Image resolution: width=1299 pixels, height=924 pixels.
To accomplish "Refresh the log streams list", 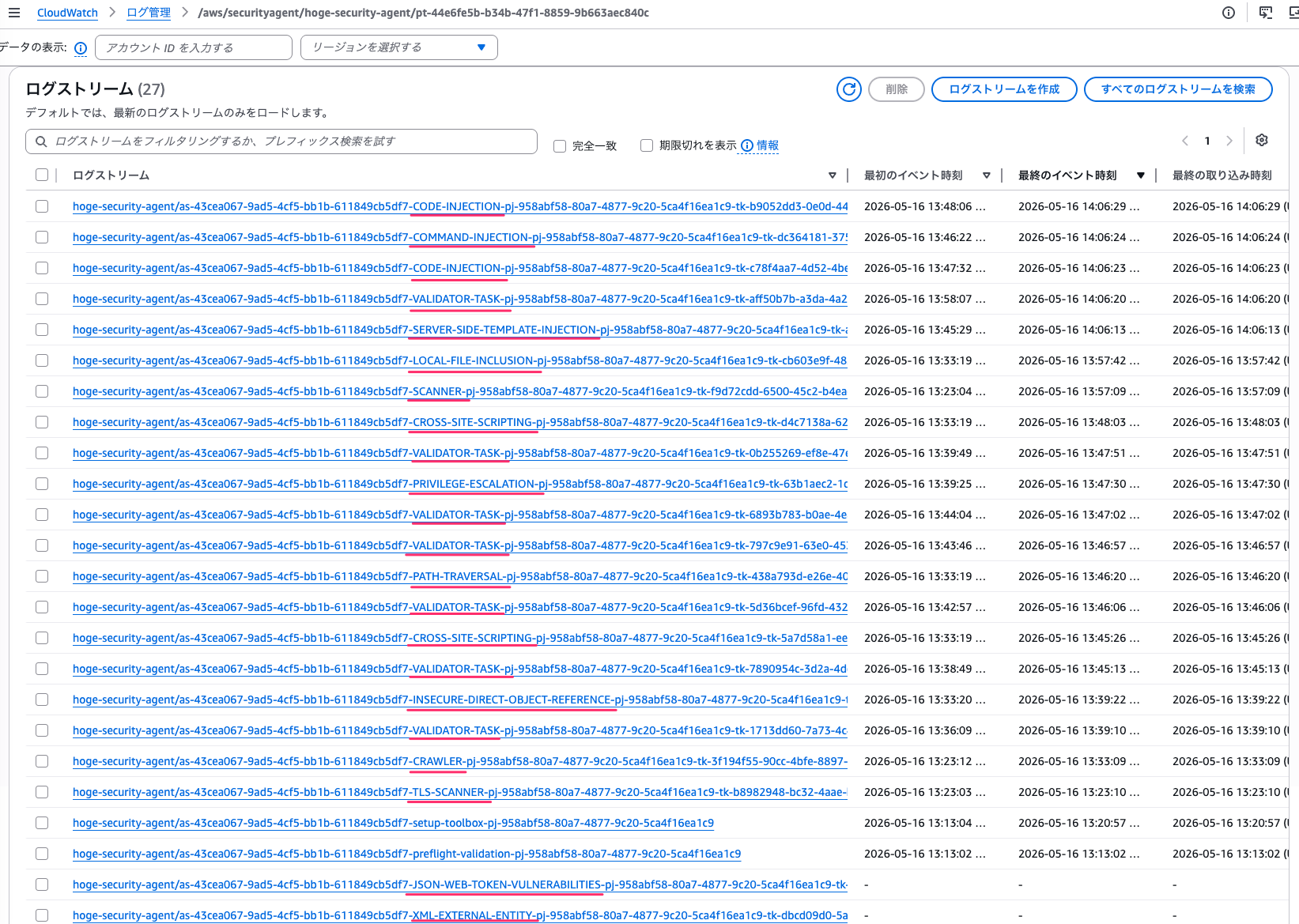I will [849, 89].
